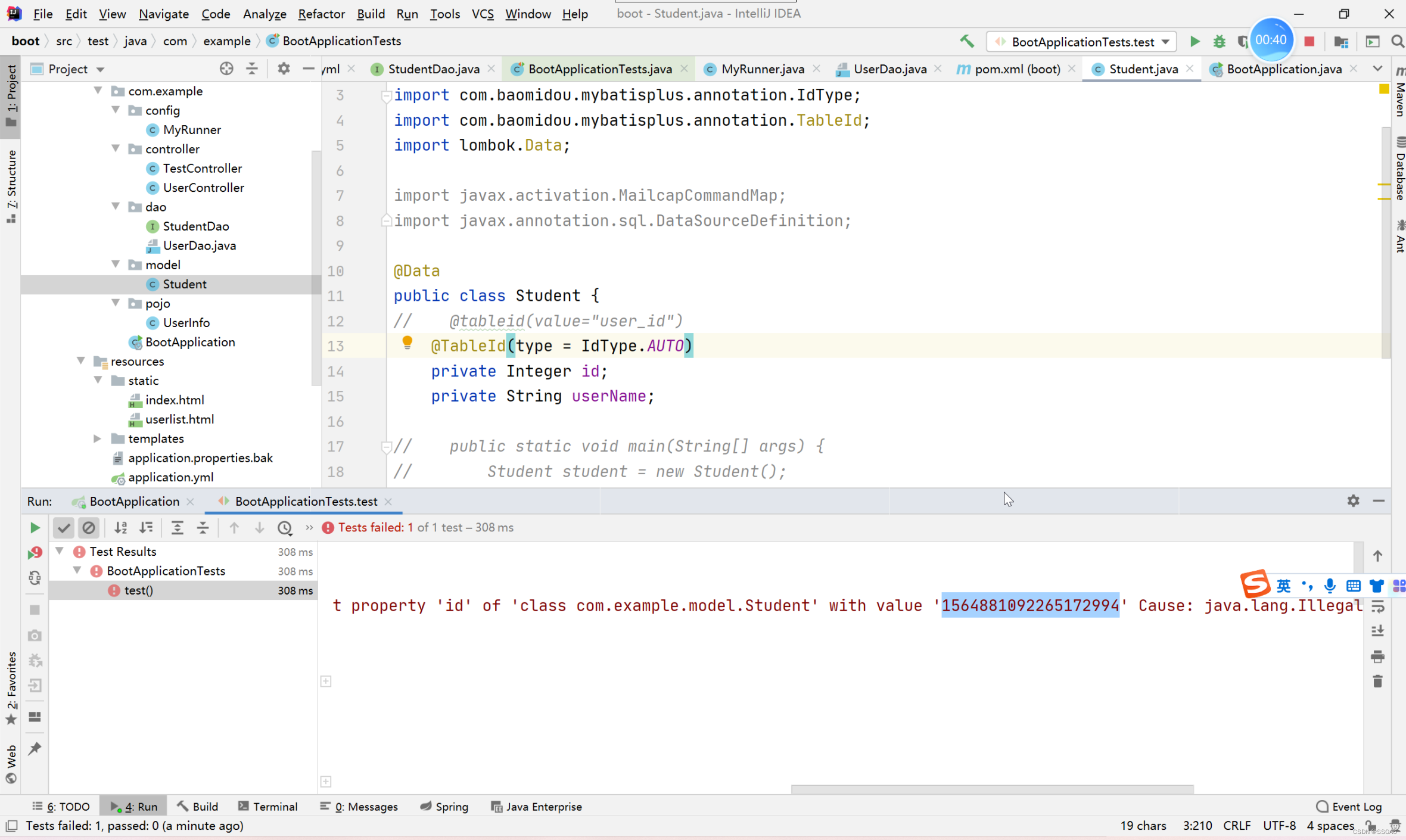Click the Build project hammer icon
Viewport: 1406px width, 840px height.
point(967,41)
